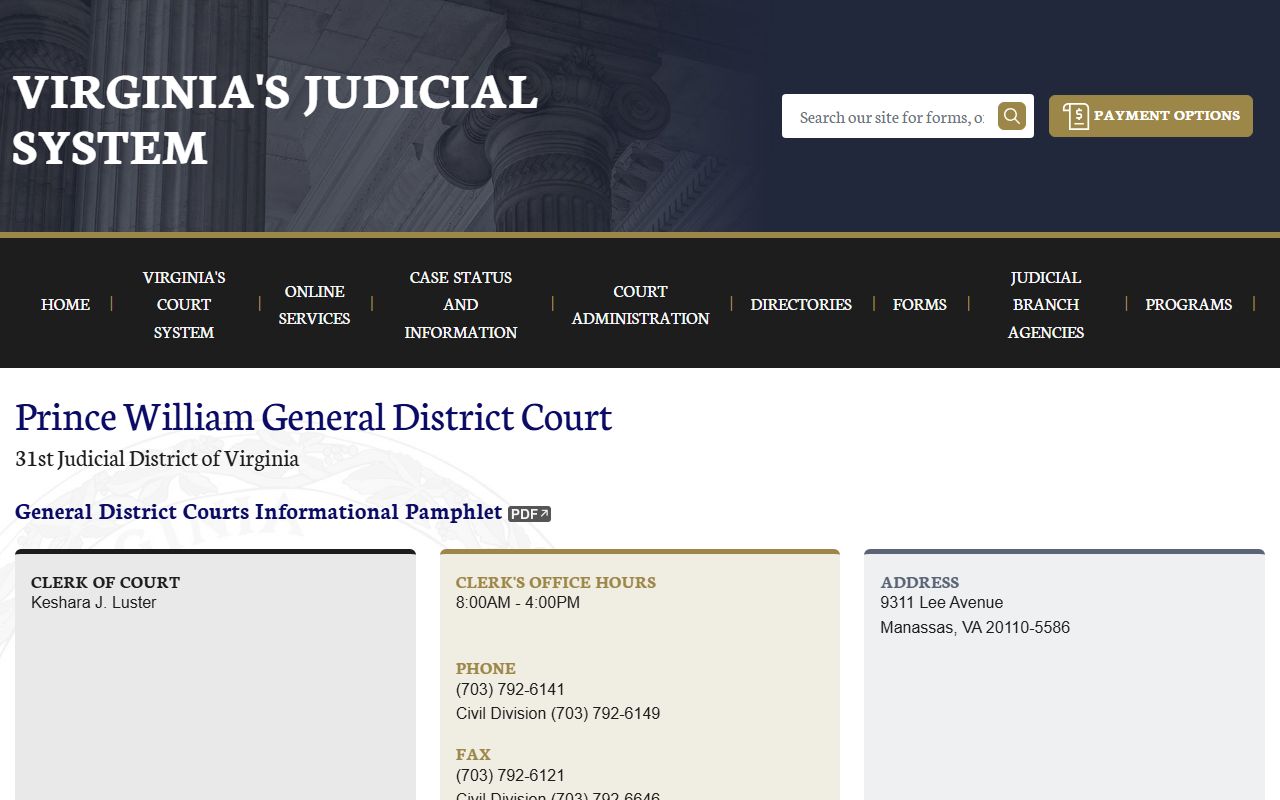Click the Address section label
Screen dimensions: 1280x800
click(x=920, y=582)
